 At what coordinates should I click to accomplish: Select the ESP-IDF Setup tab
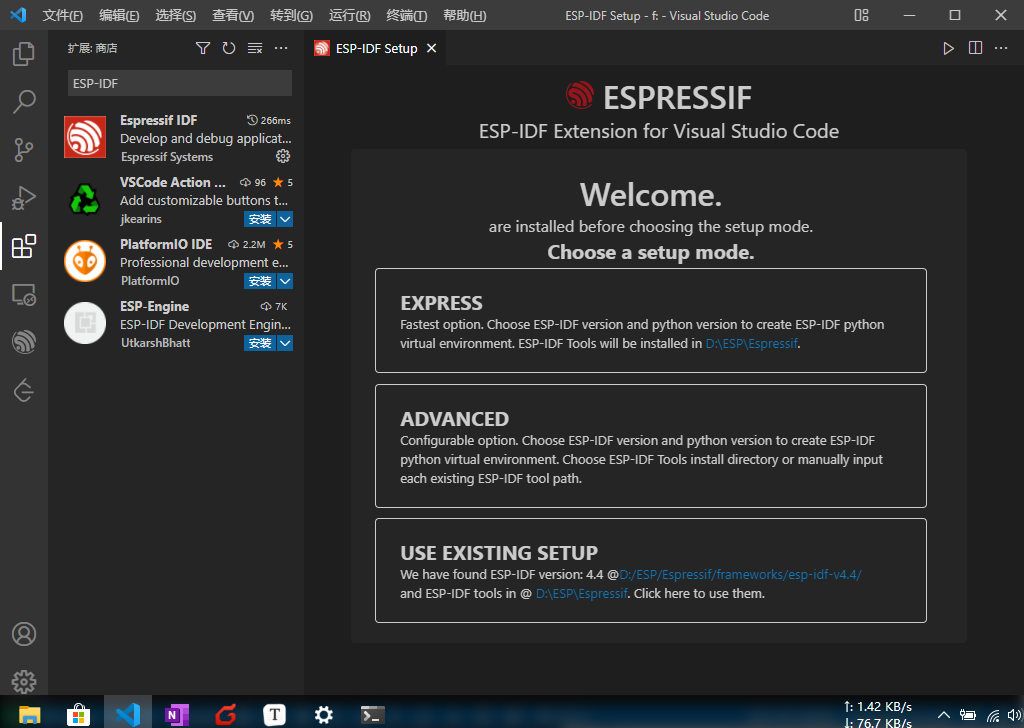(376, 48)
